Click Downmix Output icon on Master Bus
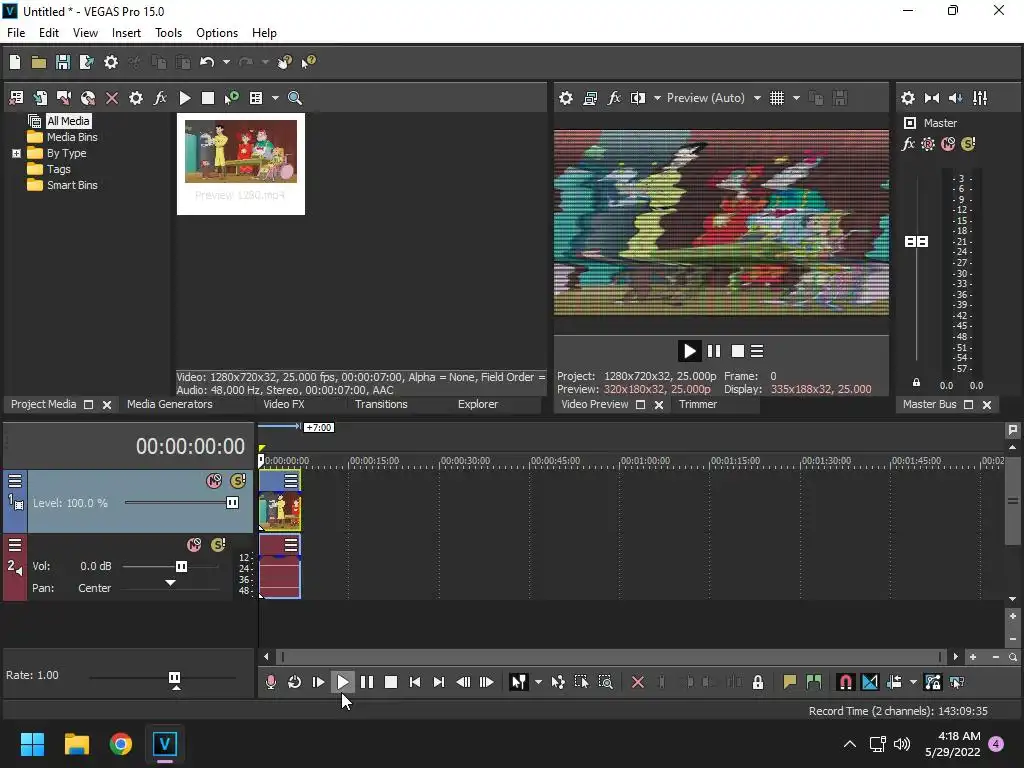Screen dimensions: 1024x768 932,98
